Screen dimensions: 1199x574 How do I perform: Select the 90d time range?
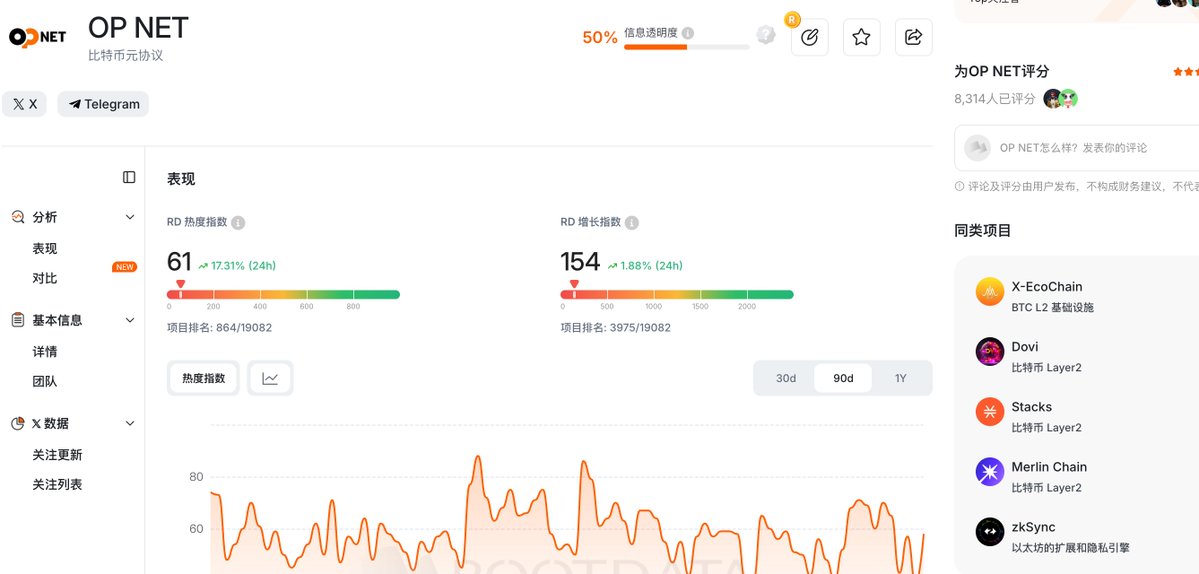pyautogui.click(x=843, y=378)
